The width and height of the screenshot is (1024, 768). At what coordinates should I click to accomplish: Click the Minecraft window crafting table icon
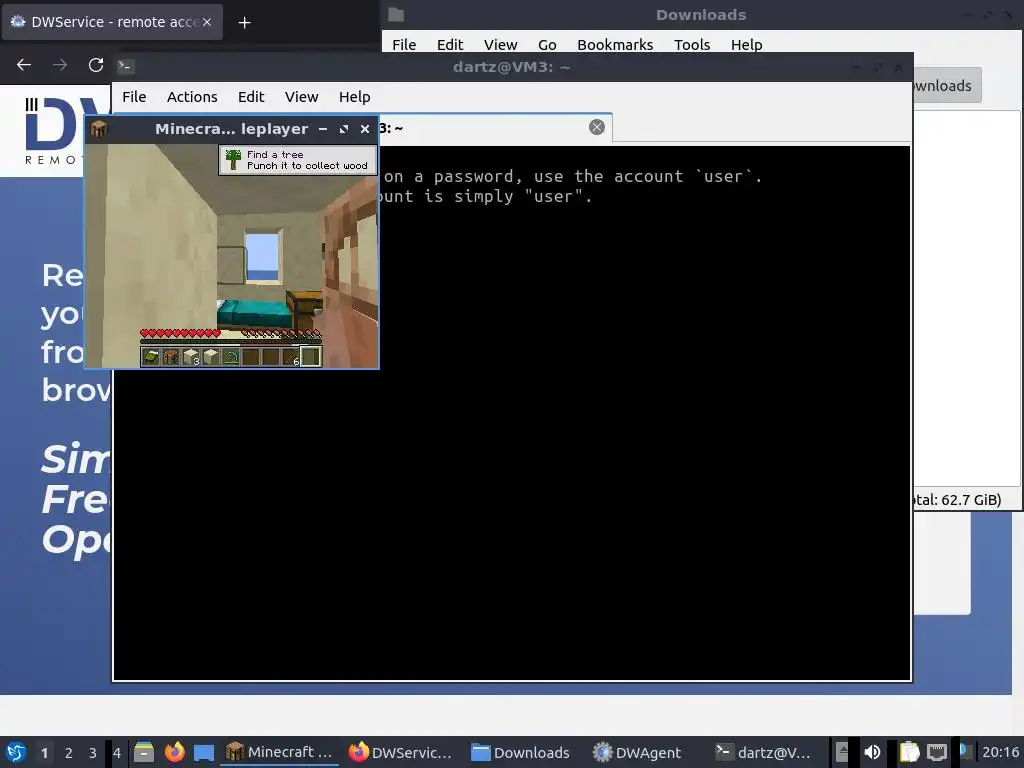click(99, 129)
